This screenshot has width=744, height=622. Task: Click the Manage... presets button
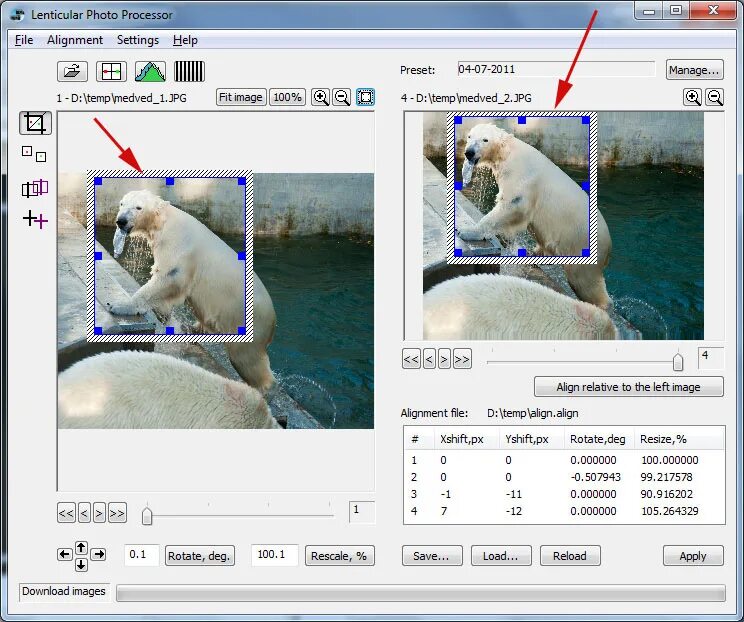click(695, 70)
